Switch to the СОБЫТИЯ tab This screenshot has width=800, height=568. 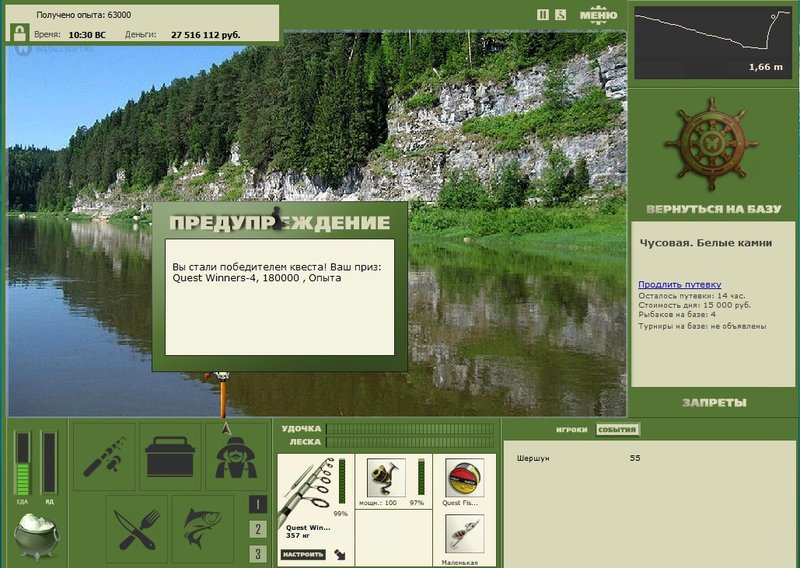pos(617,430)
